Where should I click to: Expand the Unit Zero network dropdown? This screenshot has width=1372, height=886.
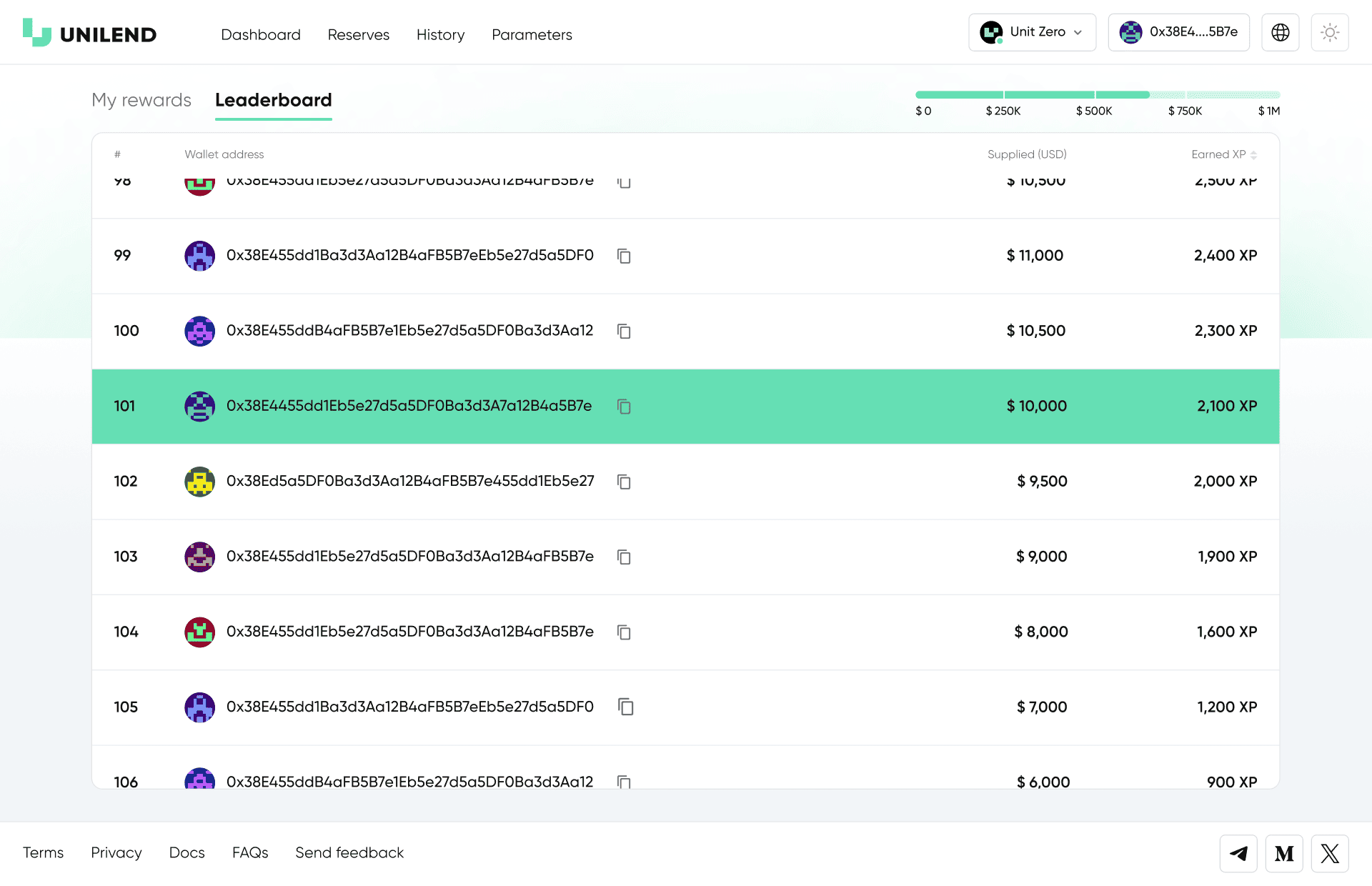(x=1032, y=32)
